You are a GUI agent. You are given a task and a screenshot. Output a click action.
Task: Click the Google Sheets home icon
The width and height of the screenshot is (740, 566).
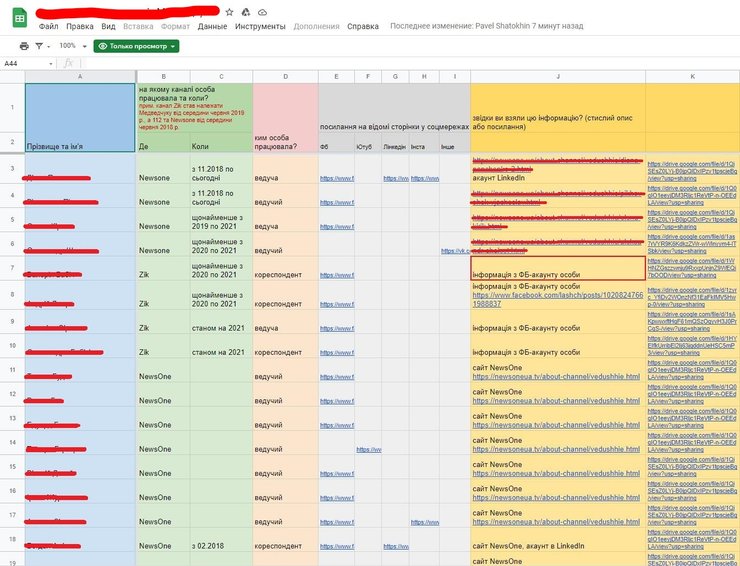point(20,17)
